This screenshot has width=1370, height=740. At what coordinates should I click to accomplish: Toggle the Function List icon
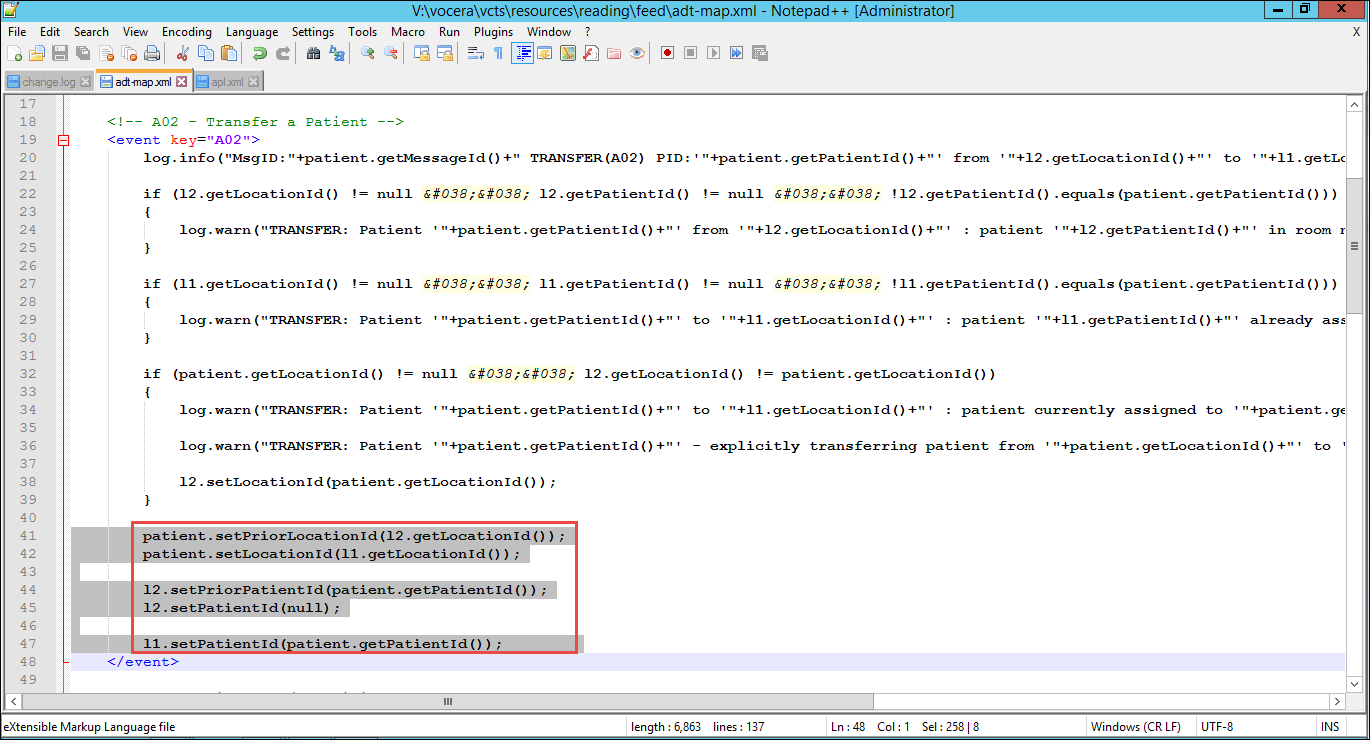(591, 53)
